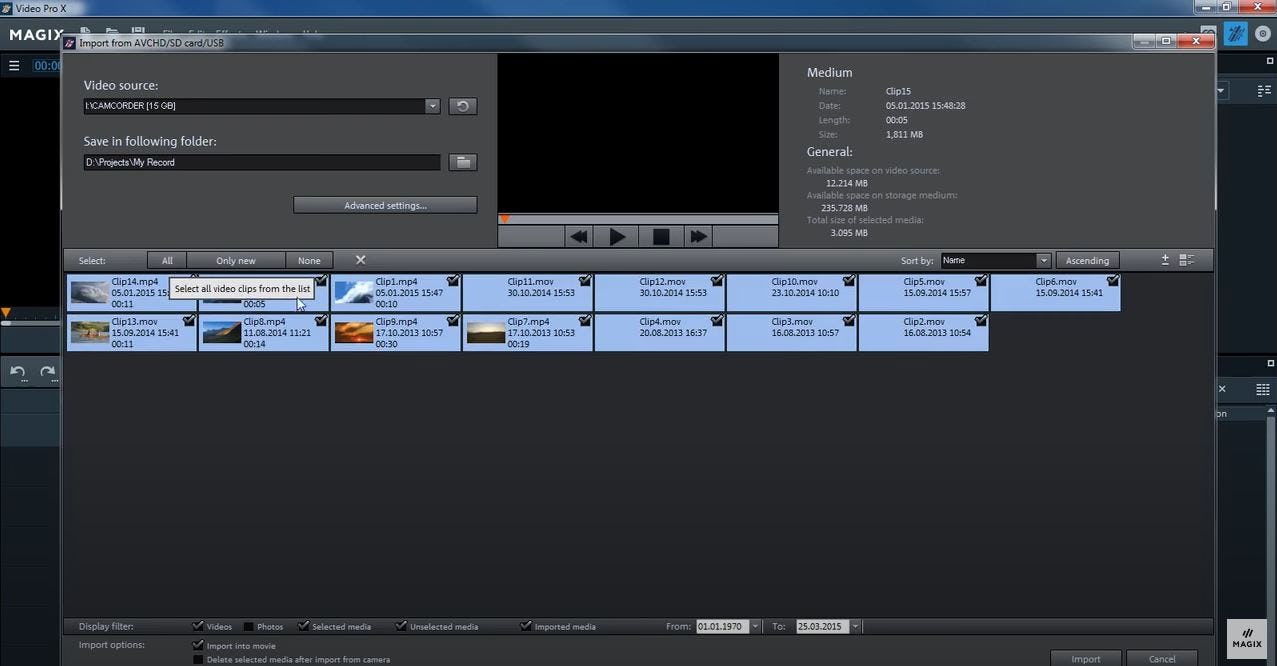Click redo arrow in main window
This screenshot has height=666, width=1277.
(47, 372)
